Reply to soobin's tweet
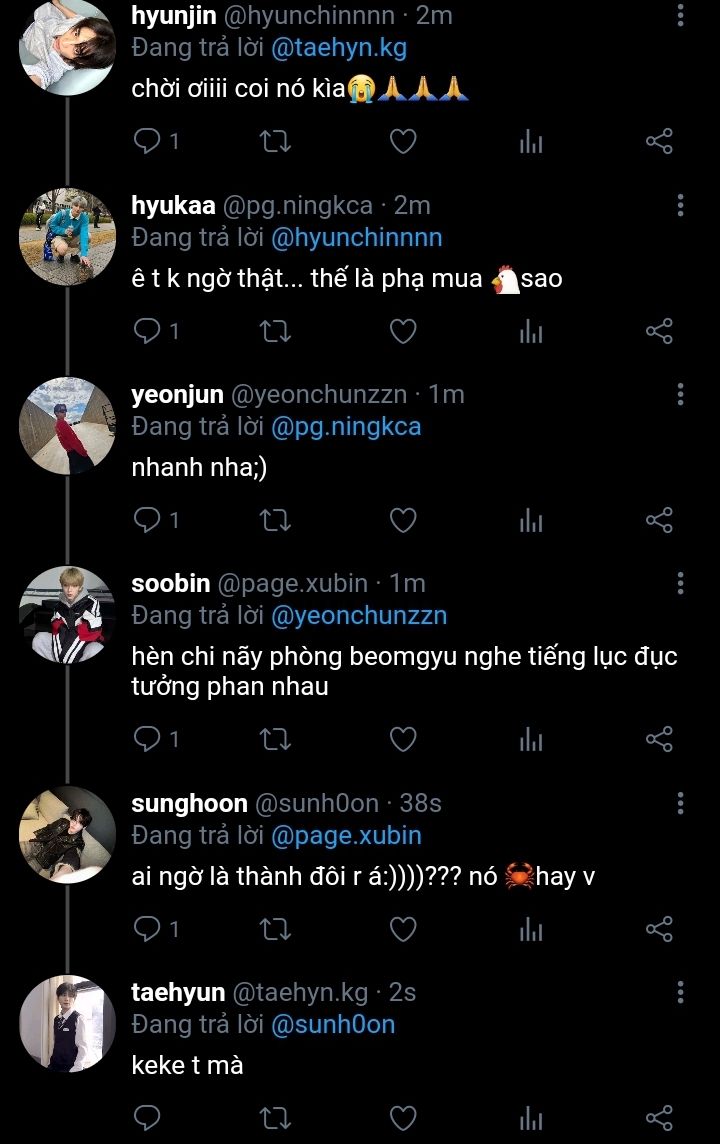Screen dimensions: 720x1144 (x=147, y=740)
